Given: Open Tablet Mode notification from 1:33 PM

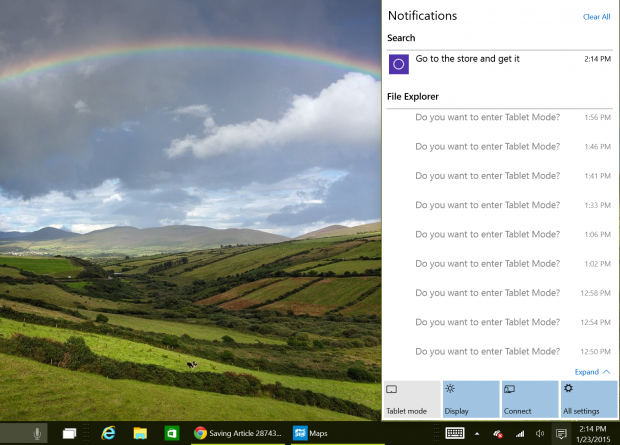Looking at the screenshot, I should (500, 205).
